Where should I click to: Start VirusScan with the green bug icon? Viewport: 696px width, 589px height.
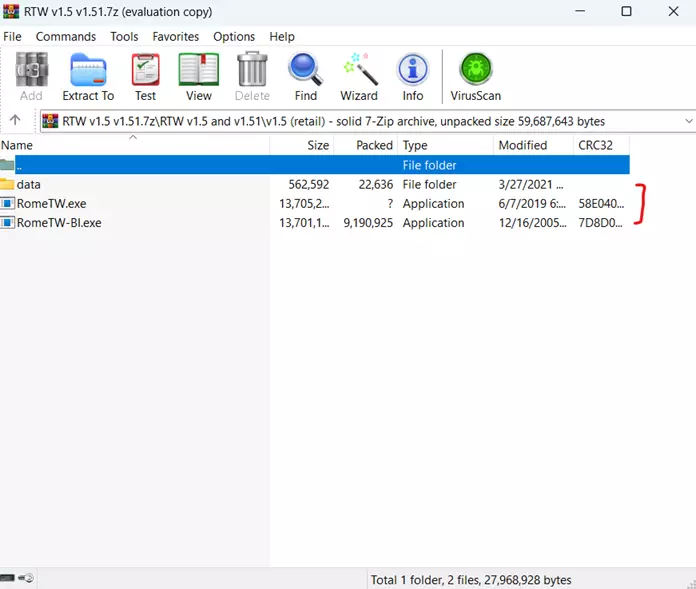point(475,69)
